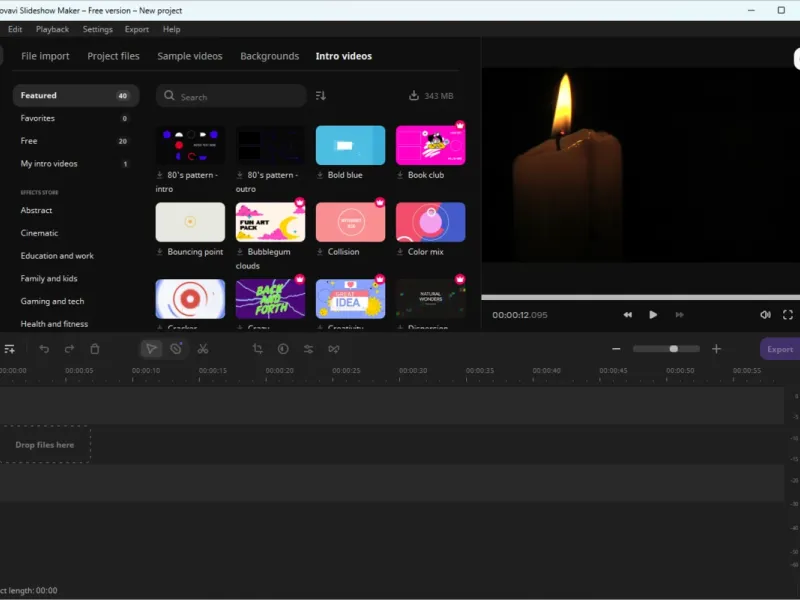Zoom out the timeline with minus
The width and height of the screenshot is (800, 600).
click(x=616, y=349)
